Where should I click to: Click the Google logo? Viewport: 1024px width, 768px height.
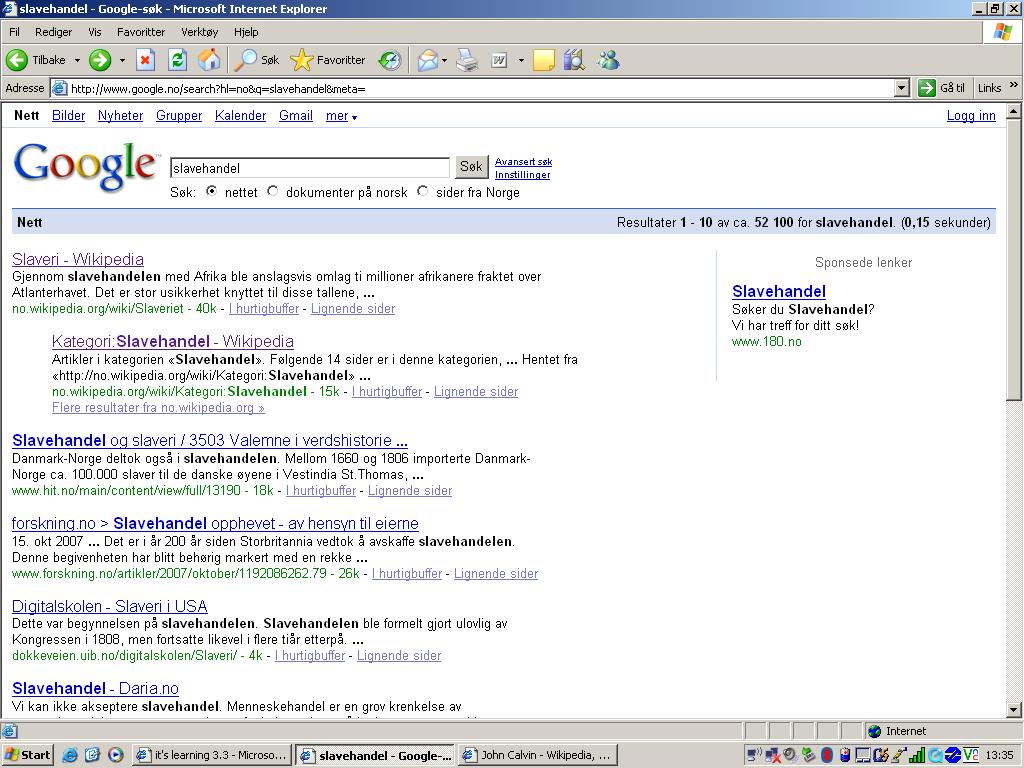click(86, 168)
